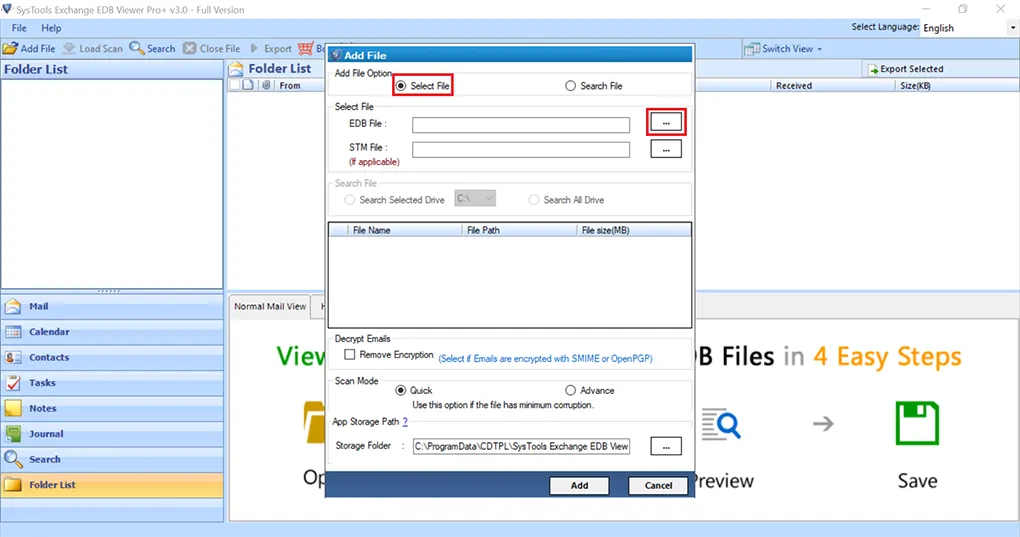Select Advance scan mode

(570, 391)
